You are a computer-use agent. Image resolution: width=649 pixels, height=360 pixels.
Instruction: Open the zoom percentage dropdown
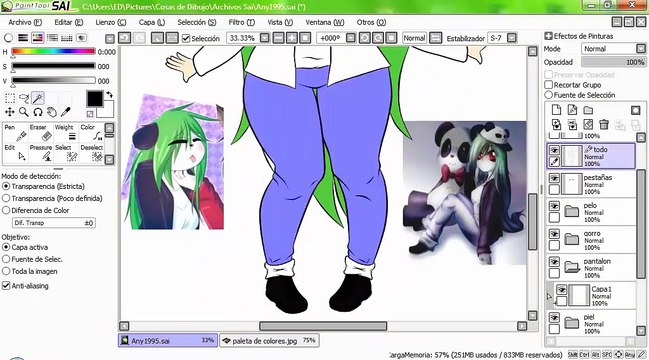(x=265, y=38)
